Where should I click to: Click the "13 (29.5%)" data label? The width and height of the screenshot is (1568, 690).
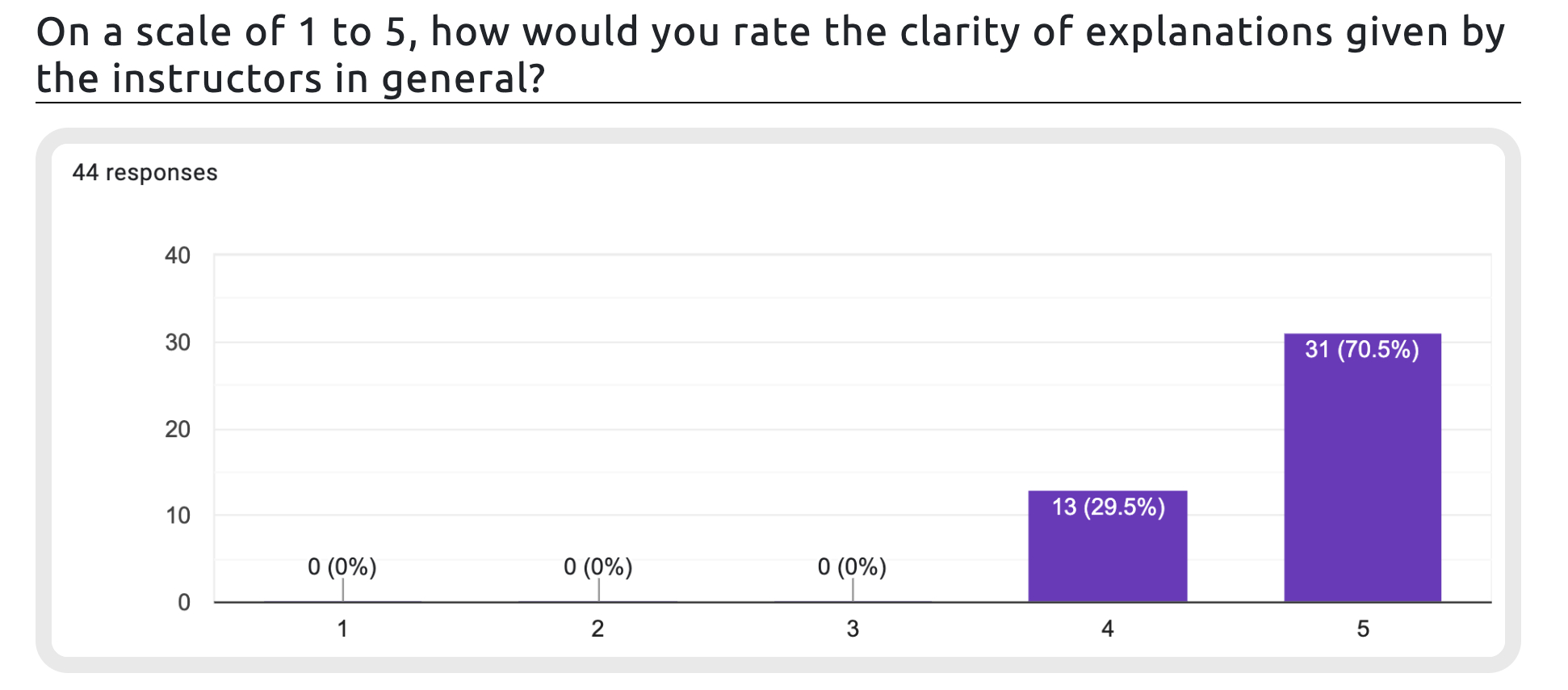tap(1108, 507)
